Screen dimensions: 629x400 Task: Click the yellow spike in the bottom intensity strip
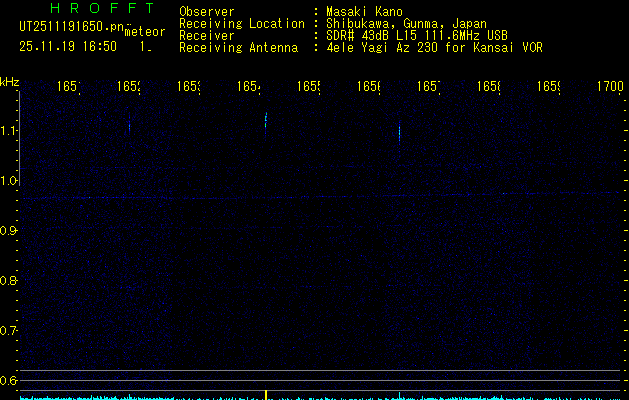click(x=266, y=394)
